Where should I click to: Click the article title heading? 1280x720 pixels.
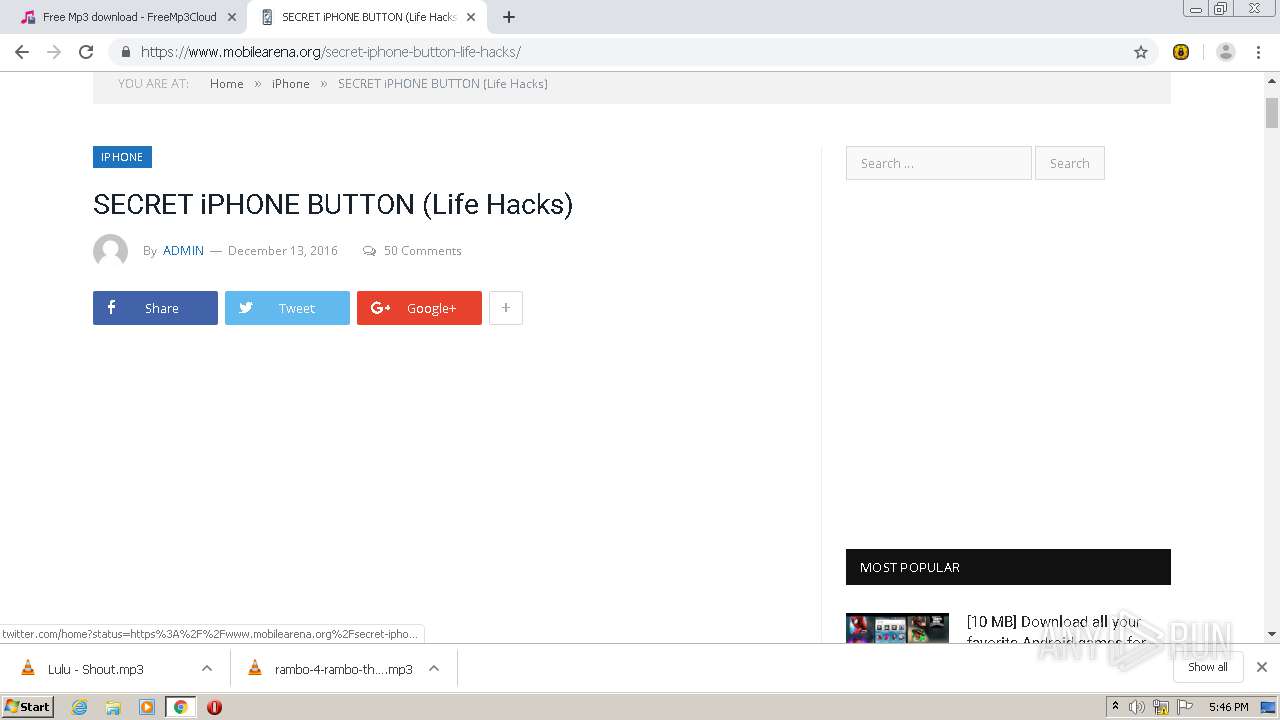(333, 205)
